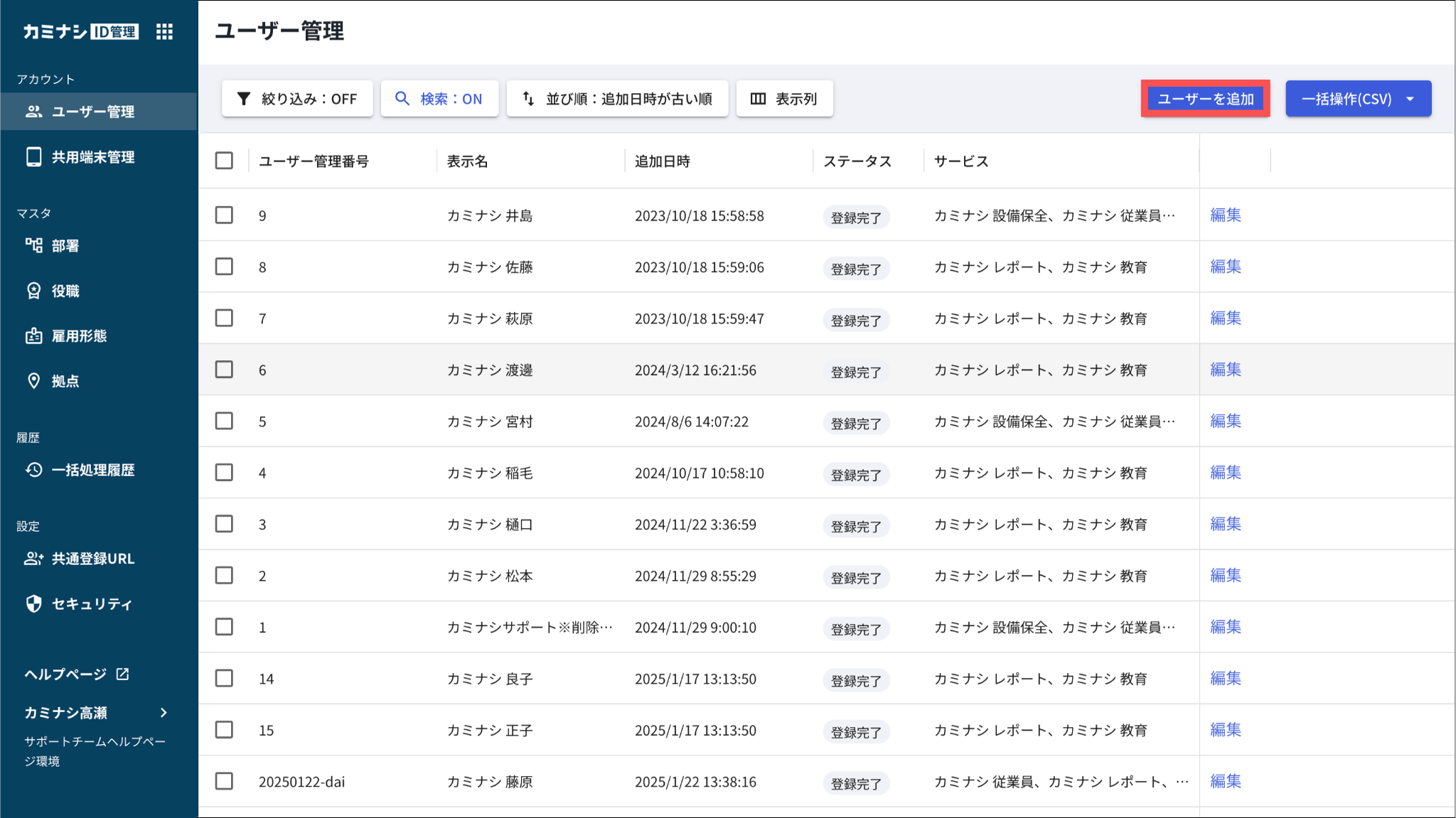Screen dimensions: 1456x818
Task: Click the display columns icon
Action: [x=758, y=99]
